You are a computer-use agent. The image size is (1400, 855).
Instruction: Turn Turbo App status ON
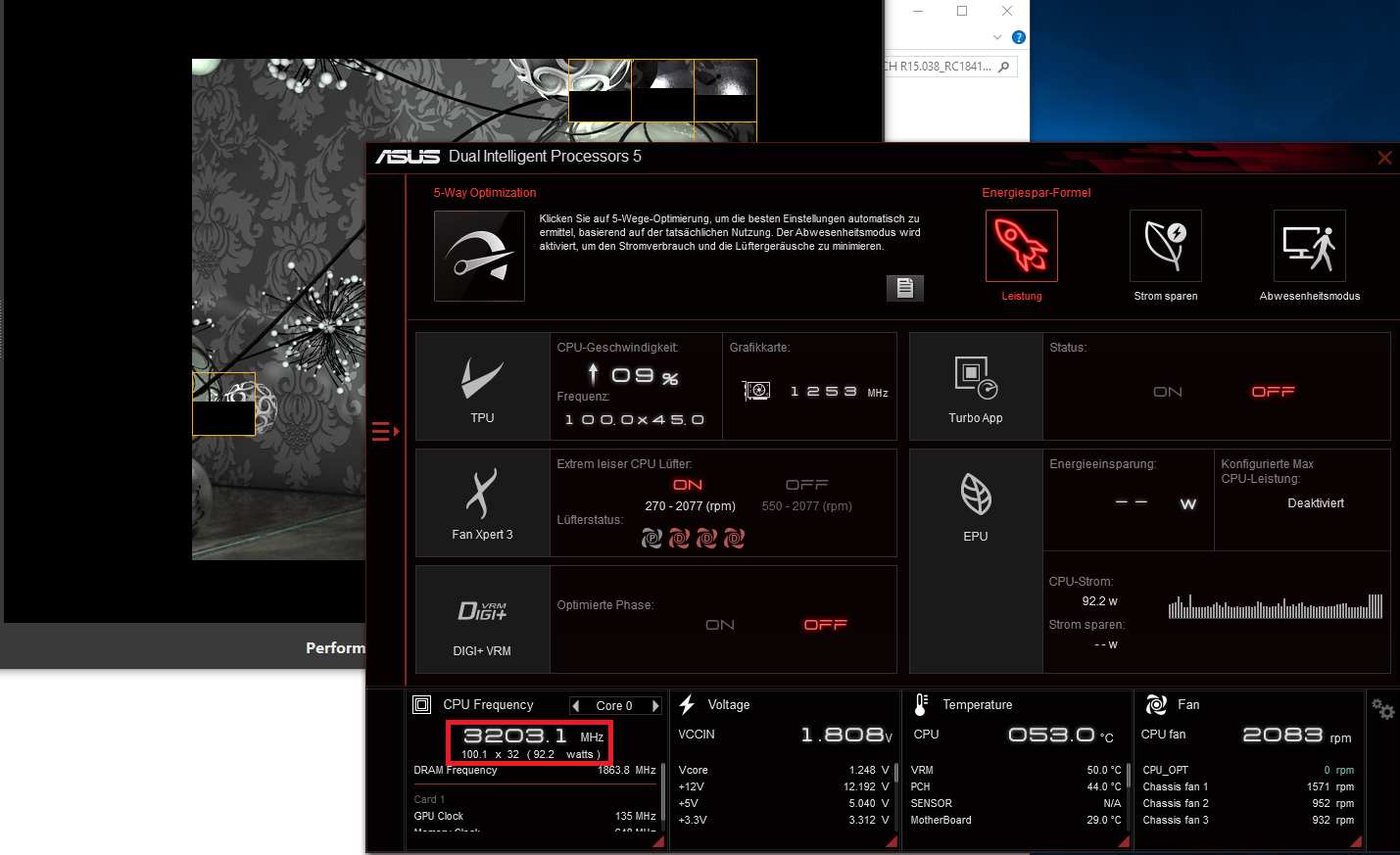click(1168, 392)
